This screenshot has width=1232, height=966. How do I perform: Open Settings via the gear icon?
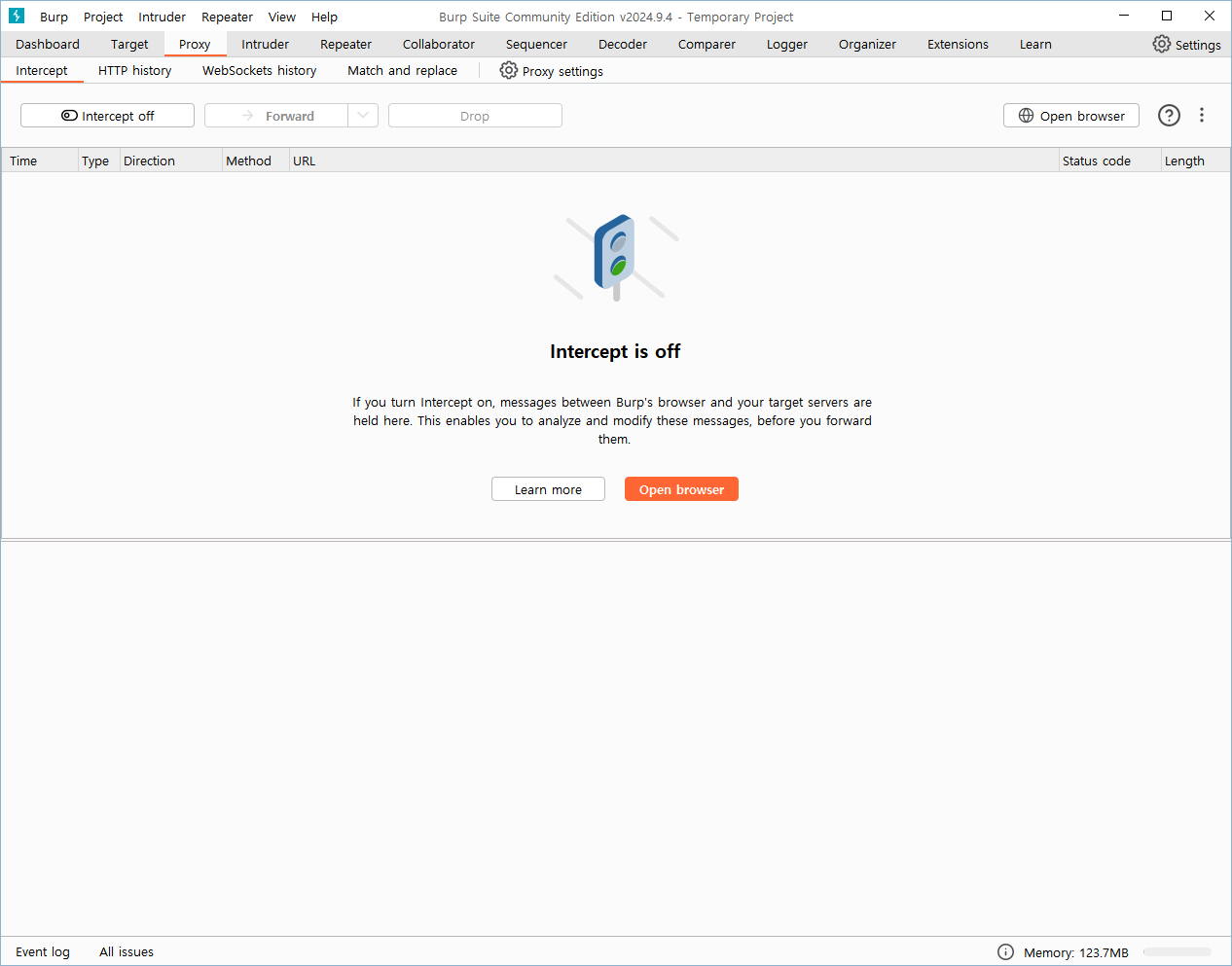click(x=1162, y=44)
